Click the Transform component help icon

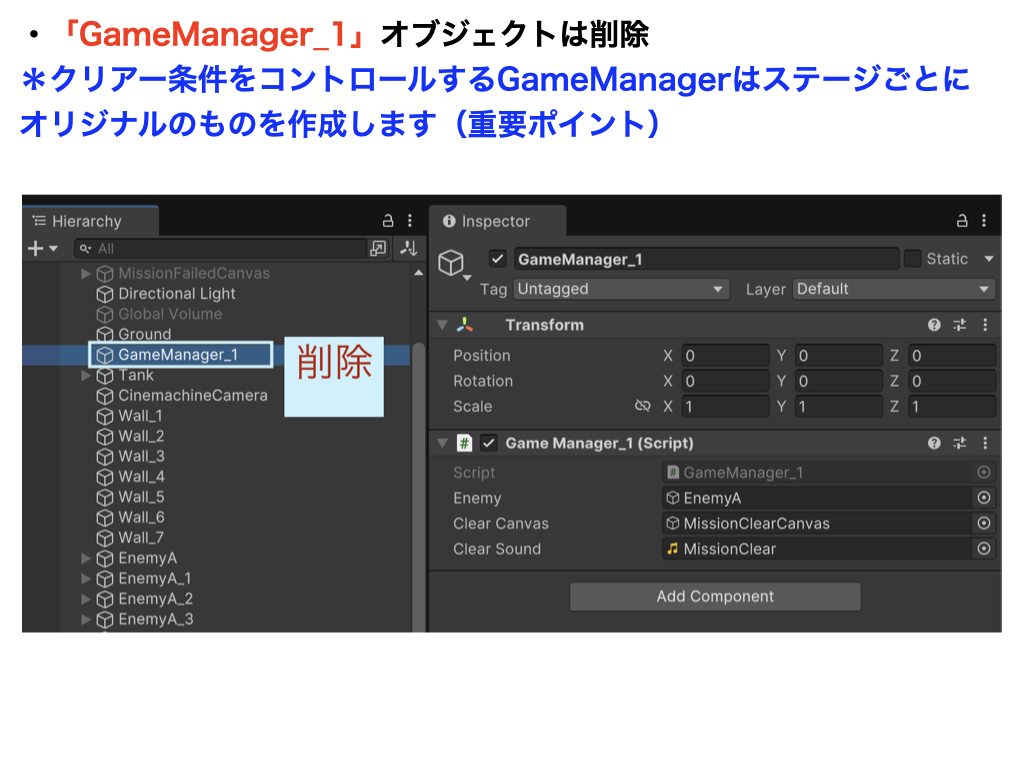(x=934, y=325)
